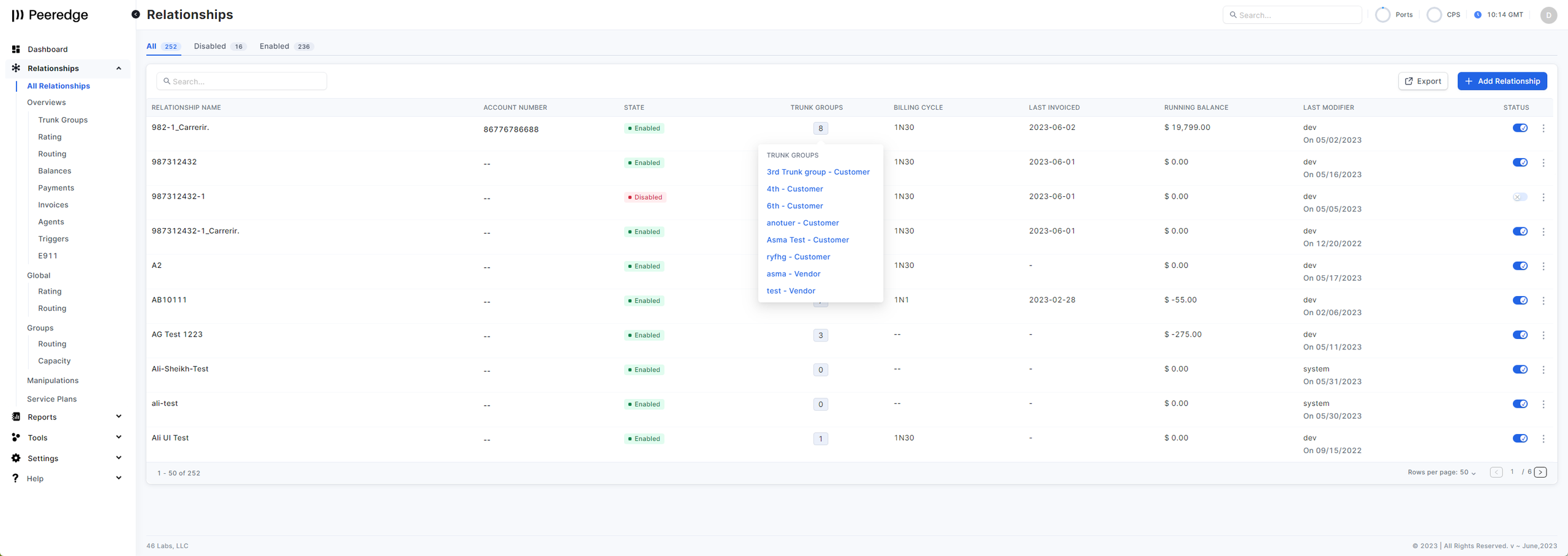Expand the Tools sidebar section
Viewport: 1568px width, 556px height.
coord(119,437)
